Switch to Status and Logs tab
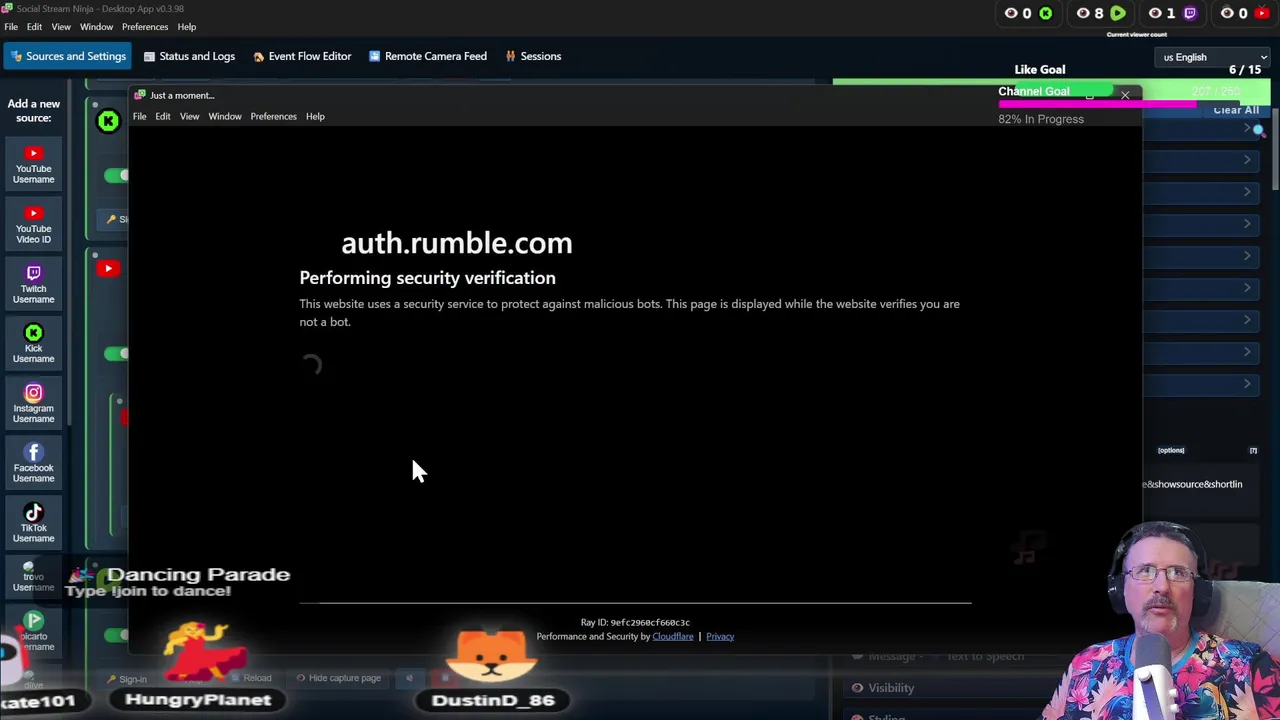This screenshot has height=720, width=1280. click(188, 56)
